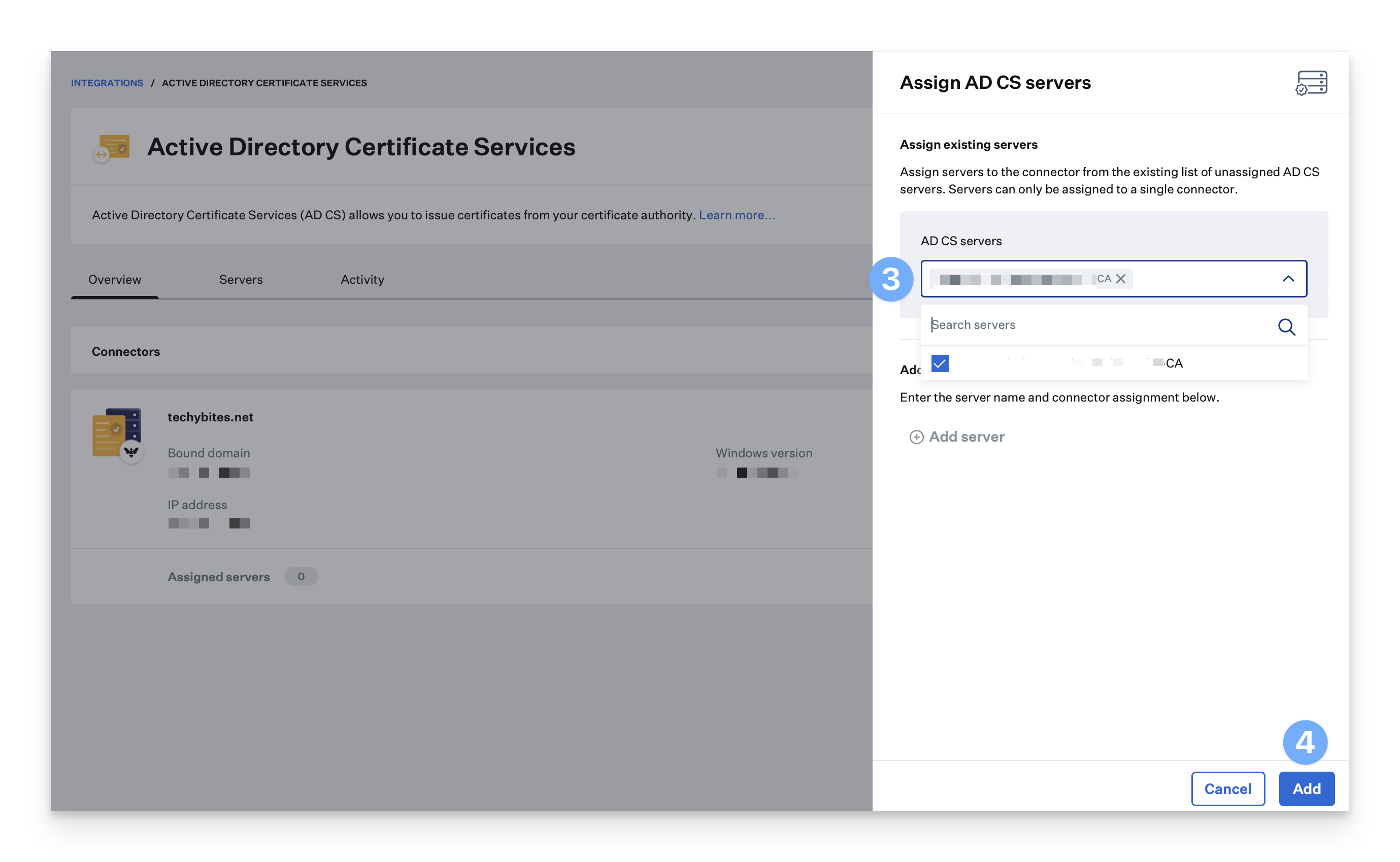Open the Learn more link

tap(737, 215)
